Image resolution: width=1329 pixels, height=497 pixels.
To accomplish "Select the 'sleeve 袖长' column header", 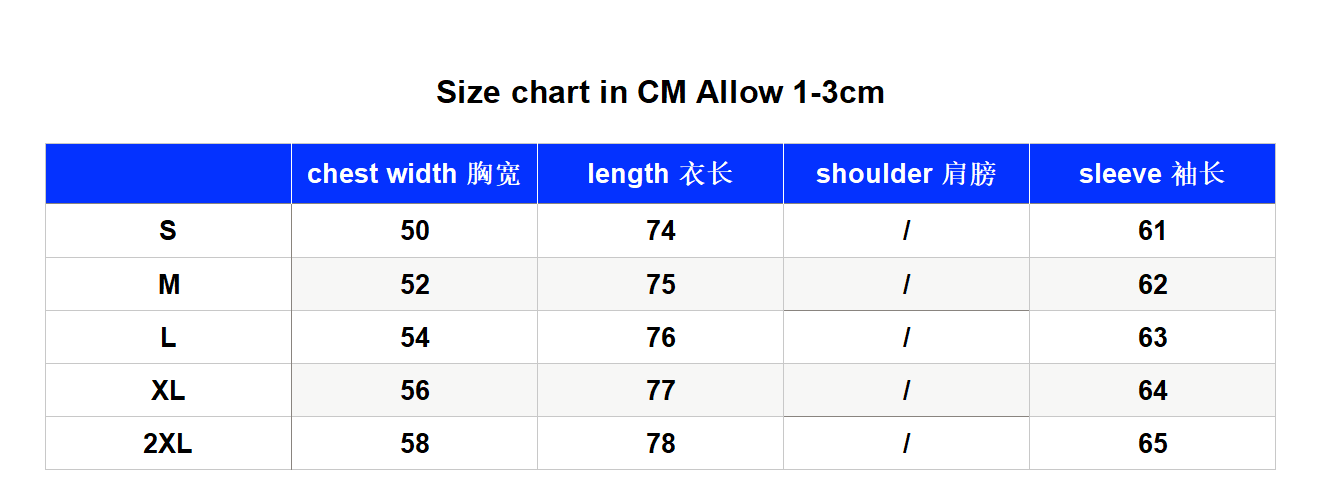I will (1152, 174).
